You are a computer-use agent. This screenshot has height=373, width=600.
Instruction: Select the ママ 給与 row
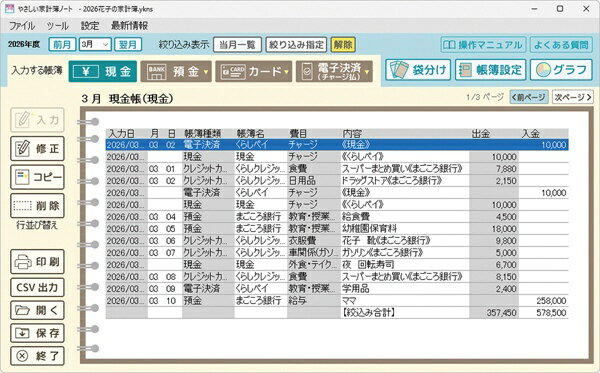pyautogui.click(x=337, y=301)
